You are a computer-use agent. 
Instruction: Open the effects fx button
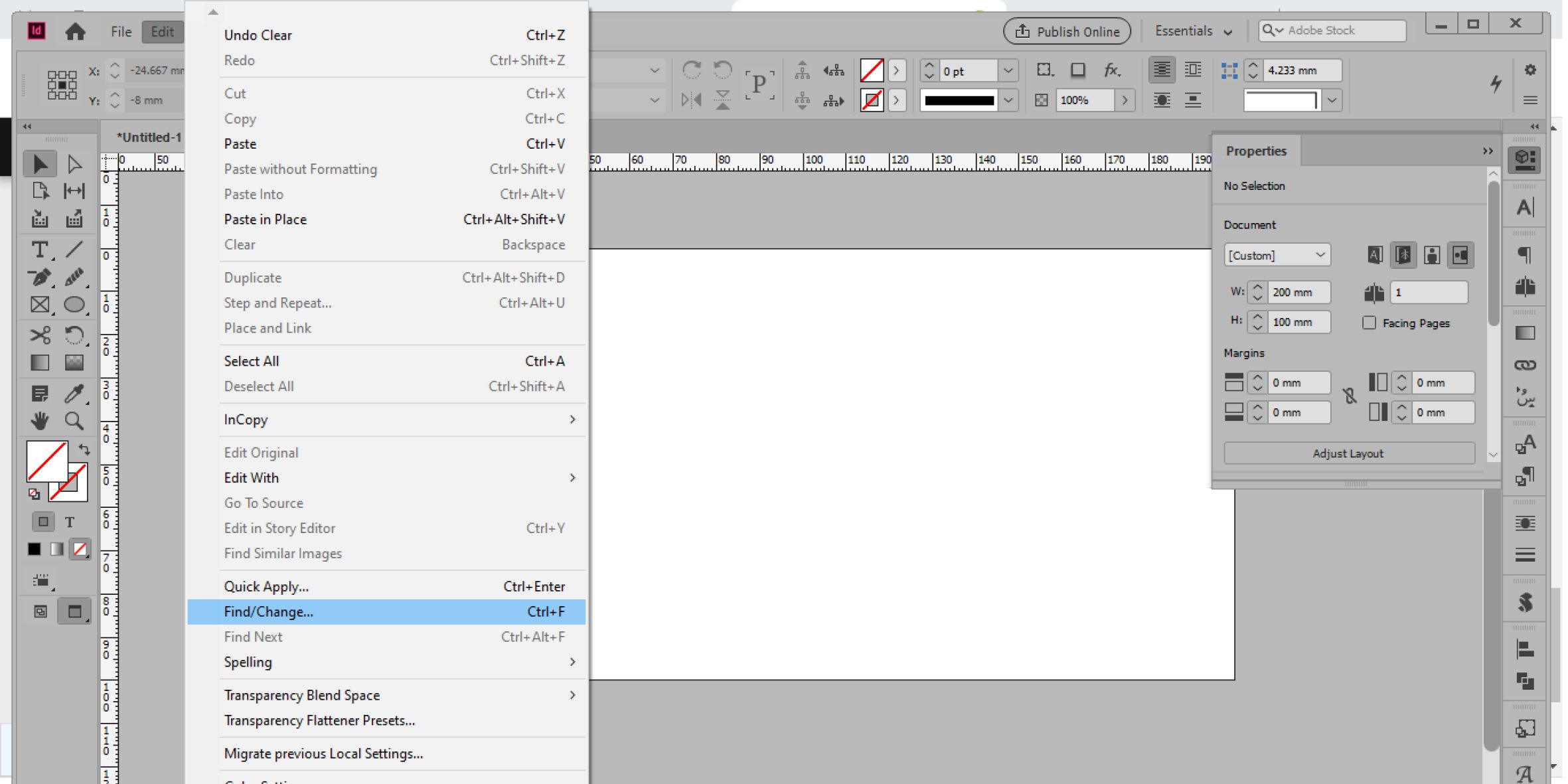tap(1112, 70)
